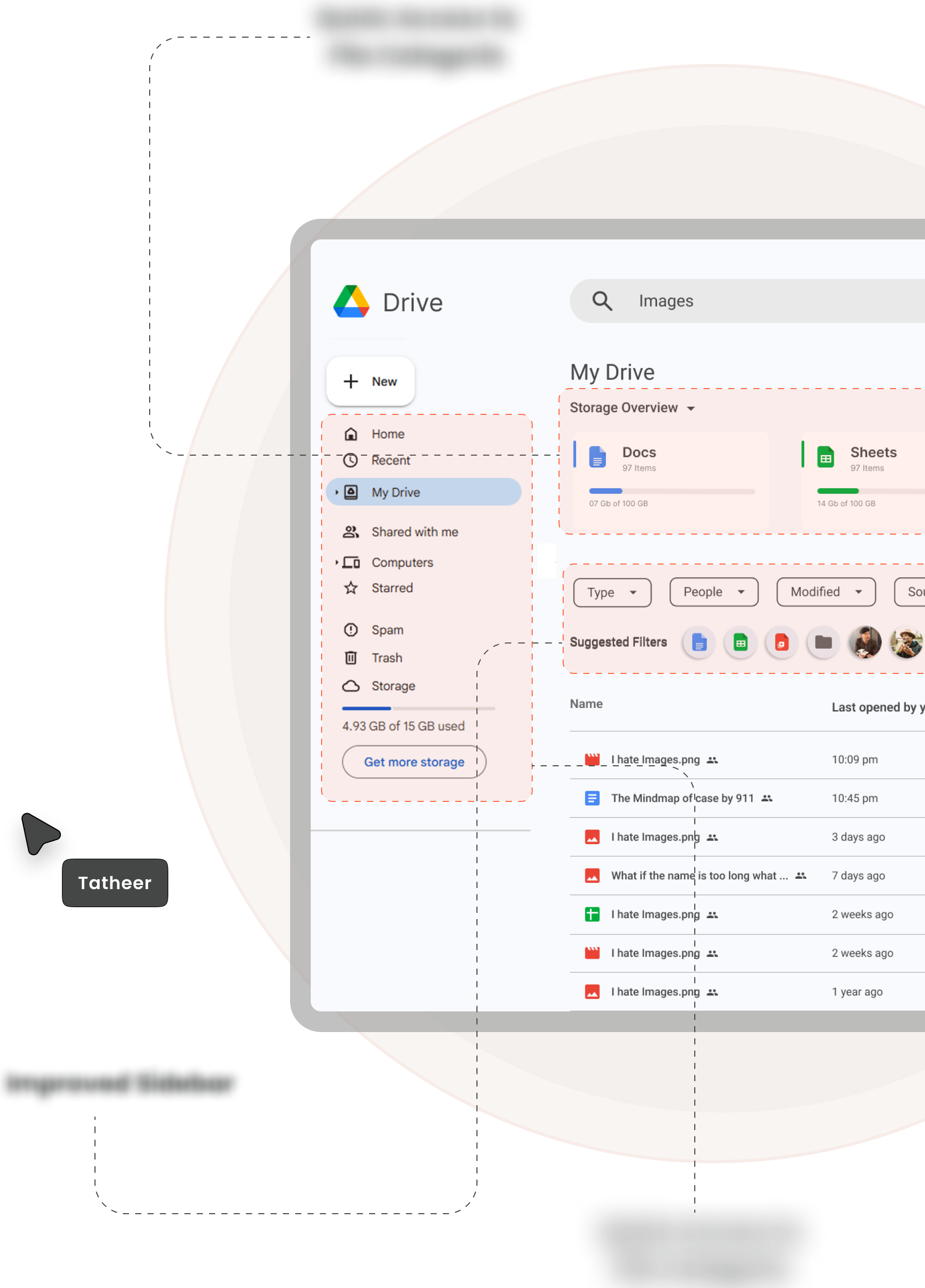This screenshot has width=925, height=1288.
Task: Click the Images search field
Action: [x=747, y=301]
